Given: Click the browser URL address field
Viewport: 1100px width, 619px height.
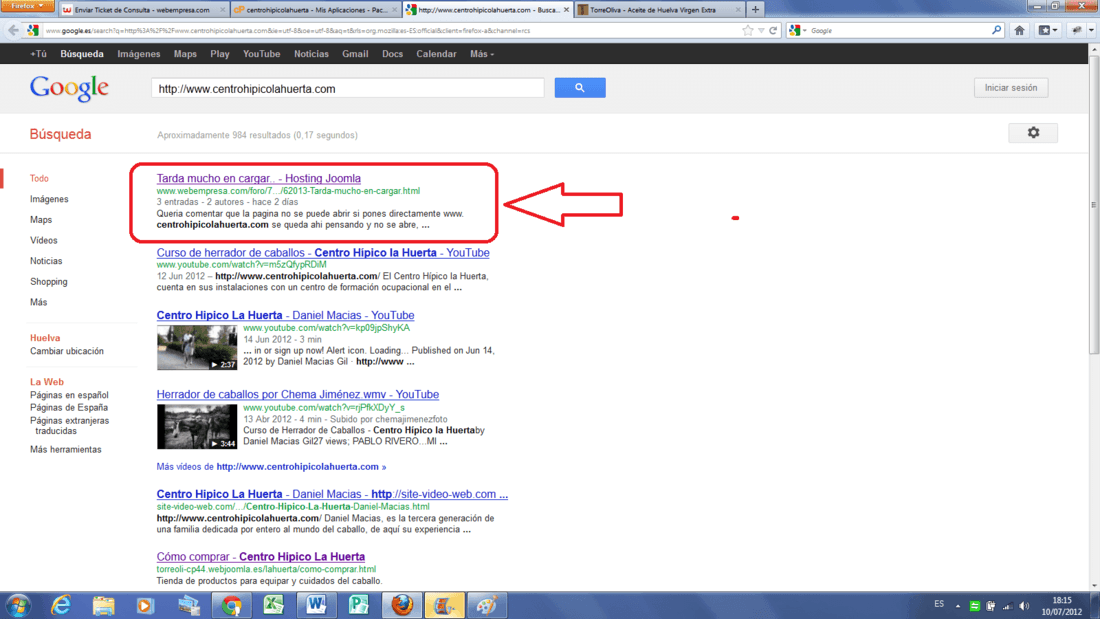Looking at the screenshot, I should tap(391, 31).
